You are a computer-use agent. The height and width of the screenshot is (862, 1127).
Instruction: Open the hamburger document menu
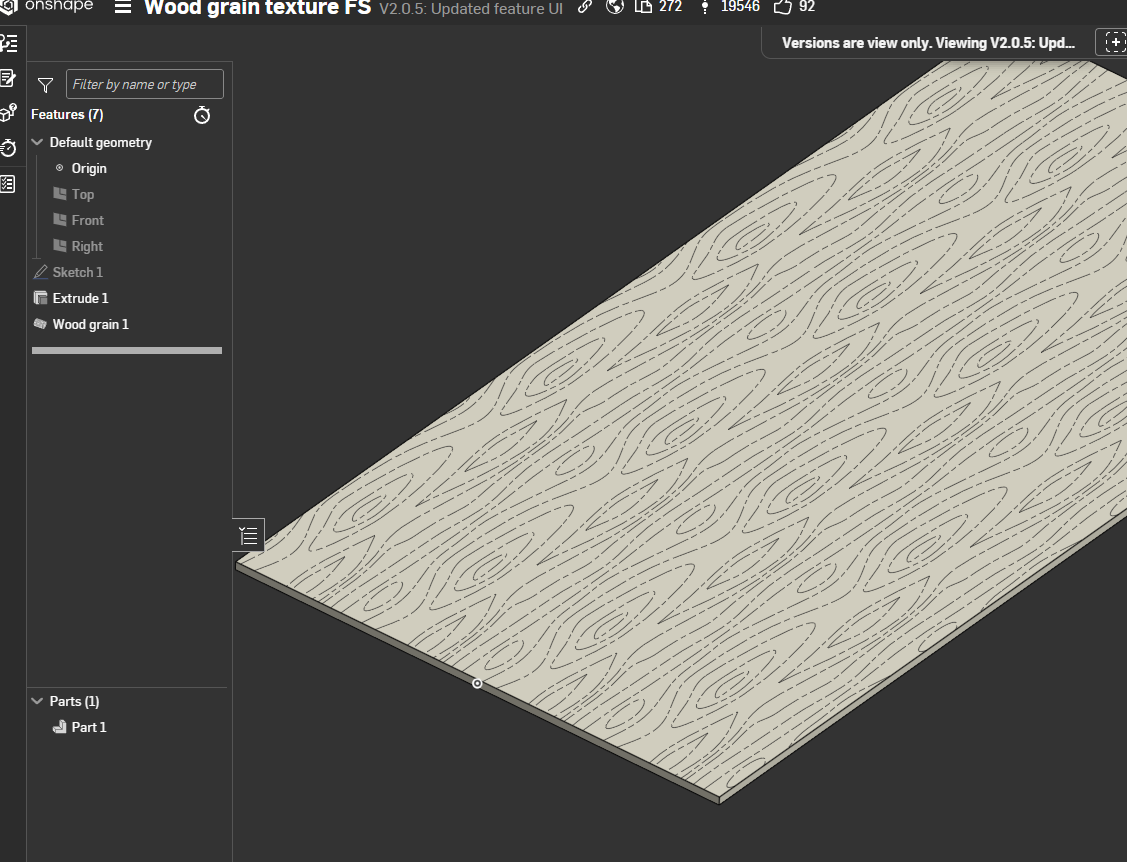click(x=123, y=7)
